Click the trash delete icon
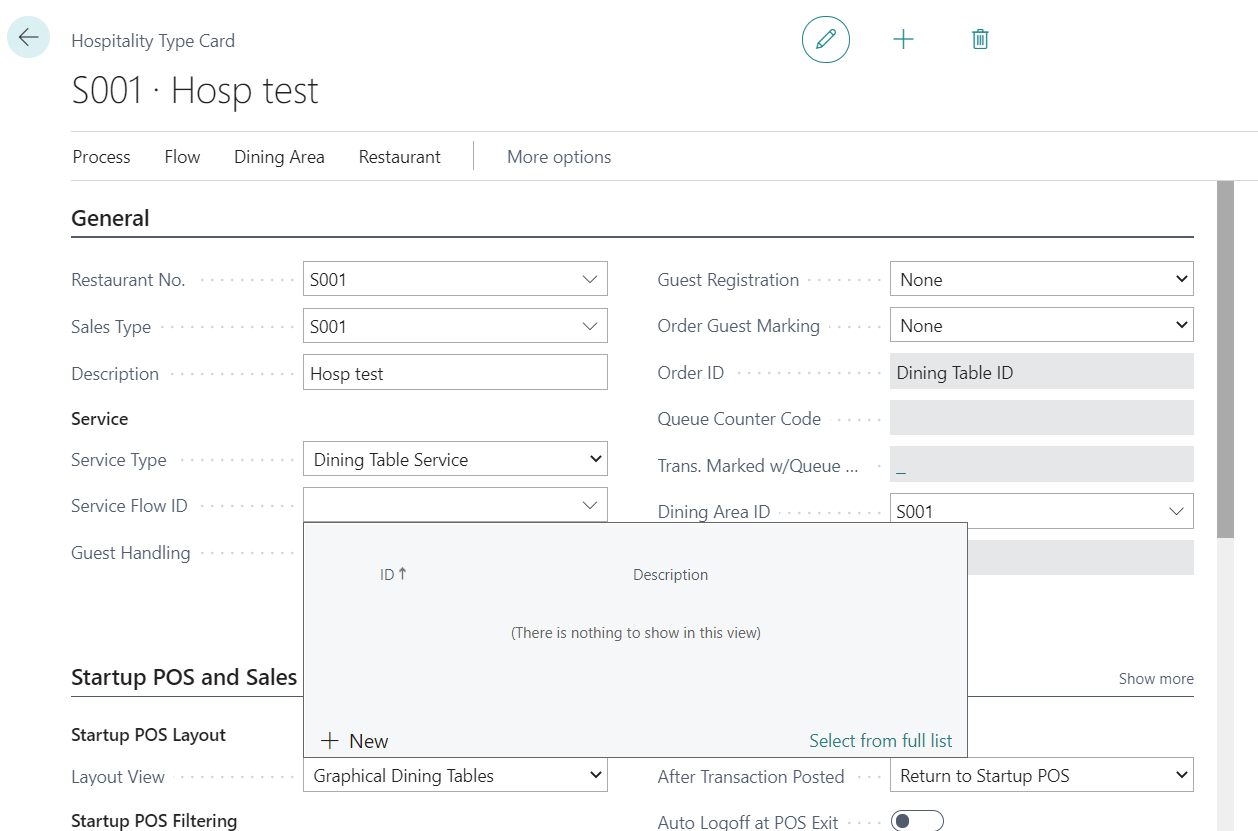The height and width of the screenshot is (831, 1258). pyautogui.click(x=980, y=39)
